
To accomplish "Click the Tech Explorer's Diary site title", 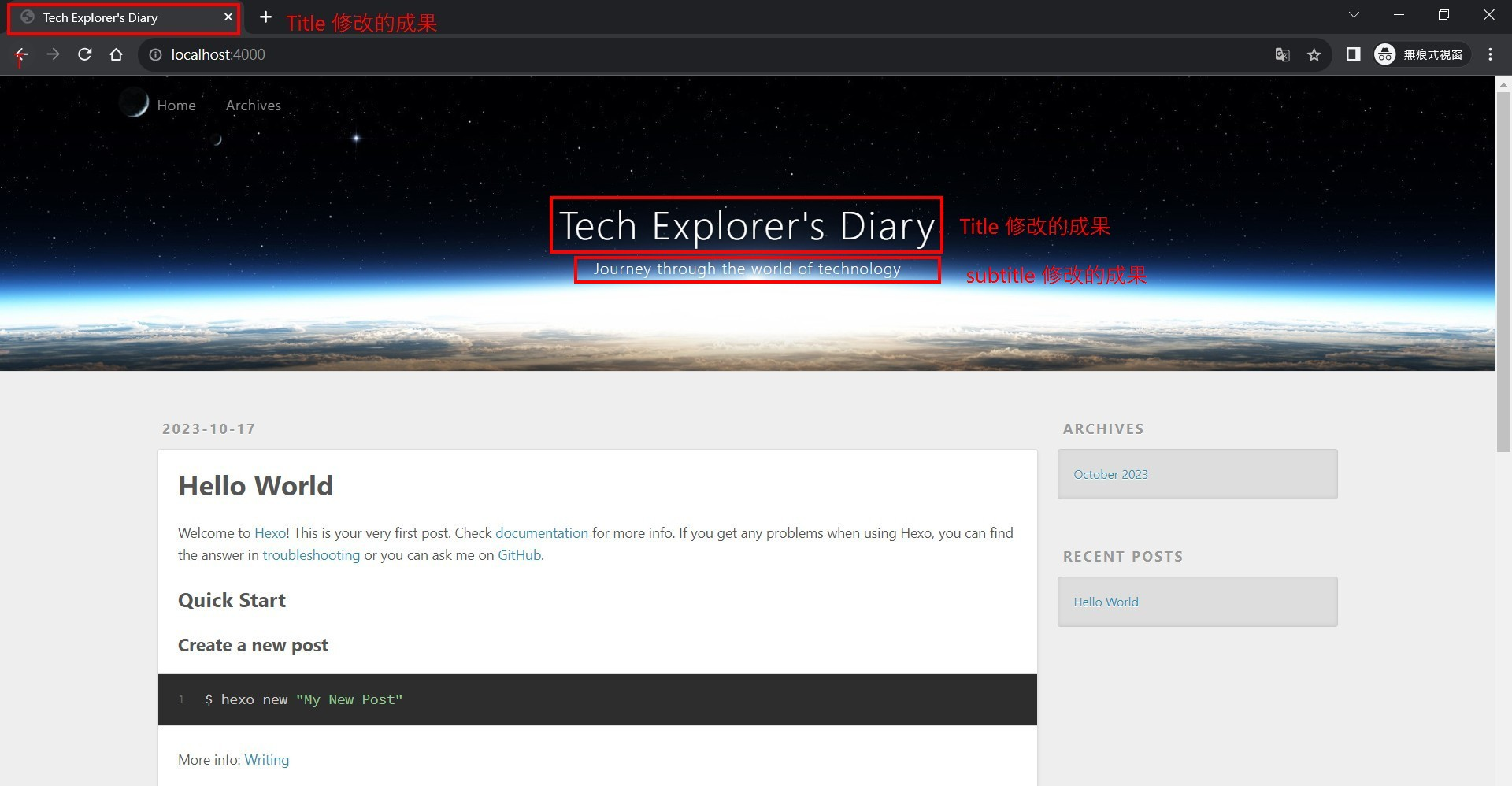I will point(747,225).
